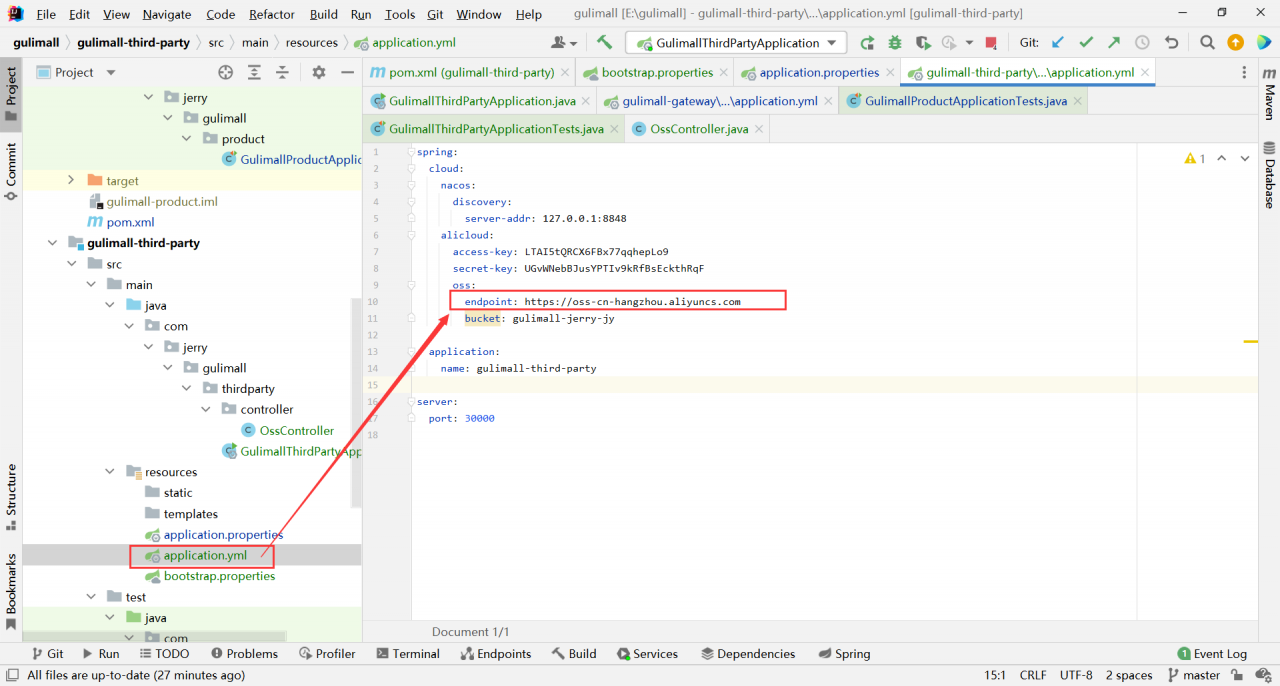
Task: Open the Terminal tool window
Action: [x=408, y=653]
